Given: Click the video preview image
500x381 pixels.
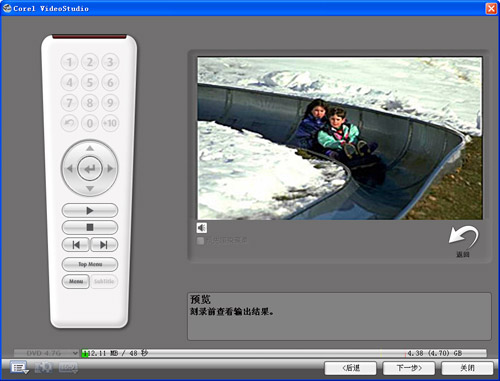Looking at the screenshot, I should (340, 138).
